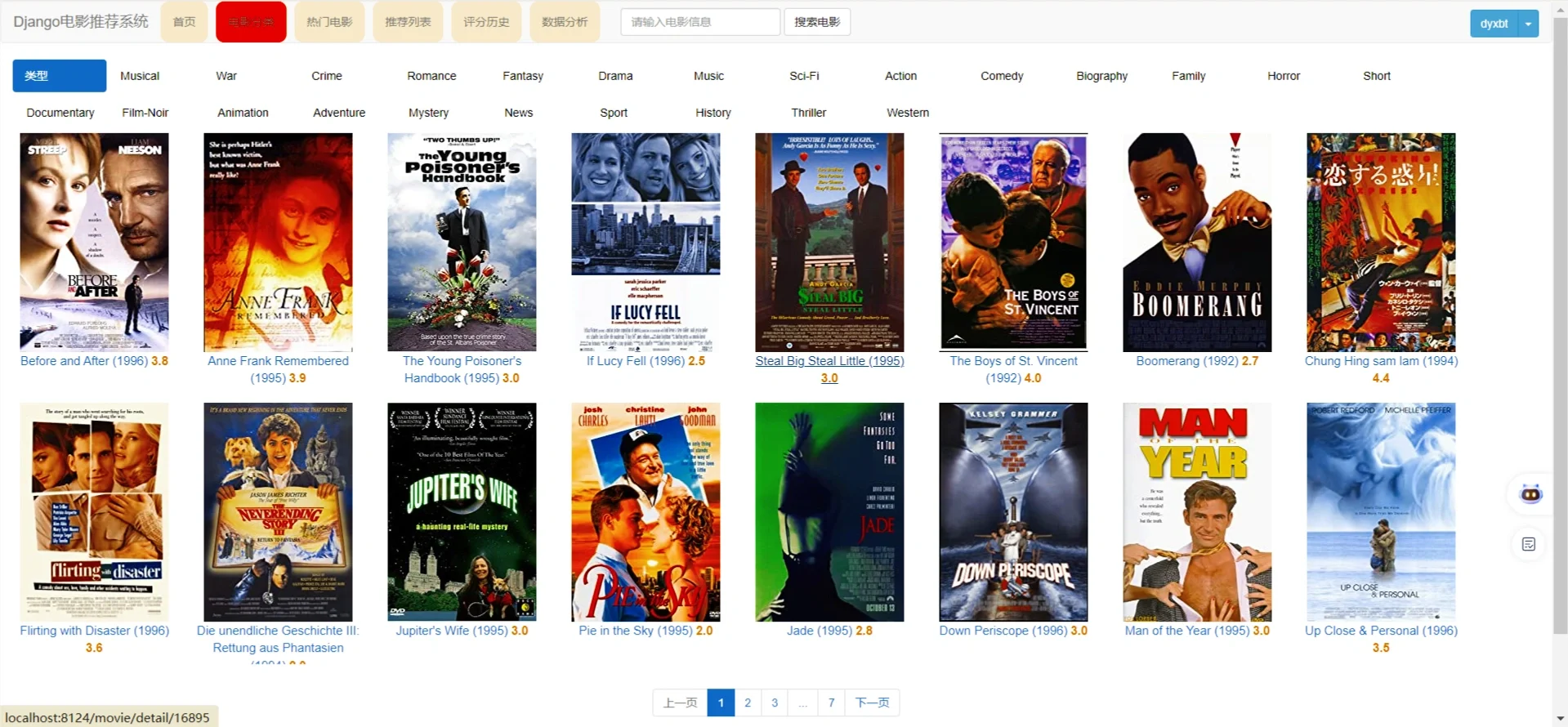
Task: Focus the movie search input field
Action: [x=700, y=22]
